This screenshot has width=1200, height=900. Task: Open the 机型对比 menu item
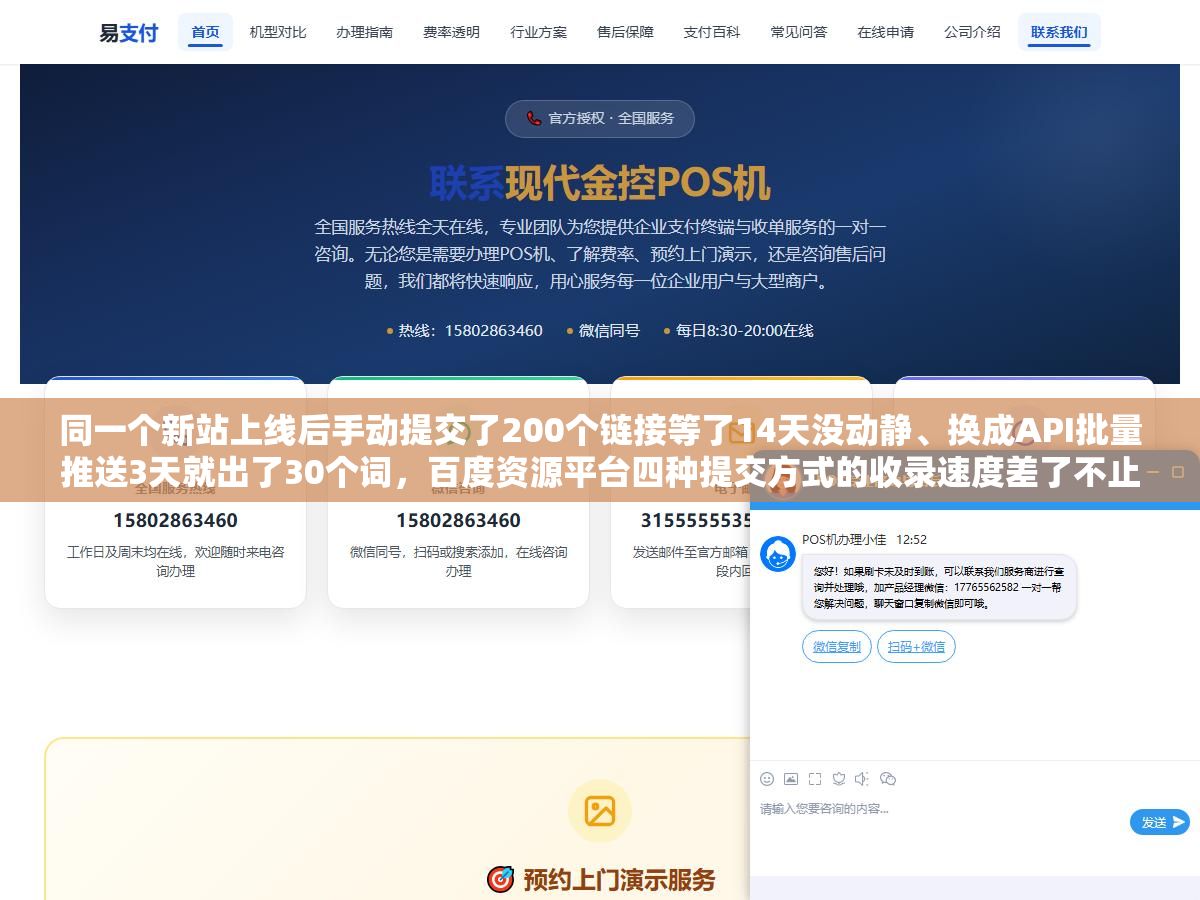coord(278,32)
